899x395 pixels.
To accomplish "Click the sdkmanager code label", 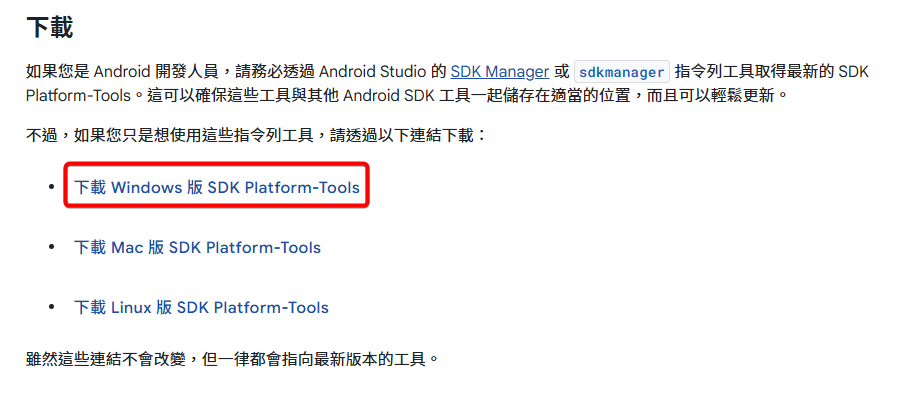I will pos(622,72).
